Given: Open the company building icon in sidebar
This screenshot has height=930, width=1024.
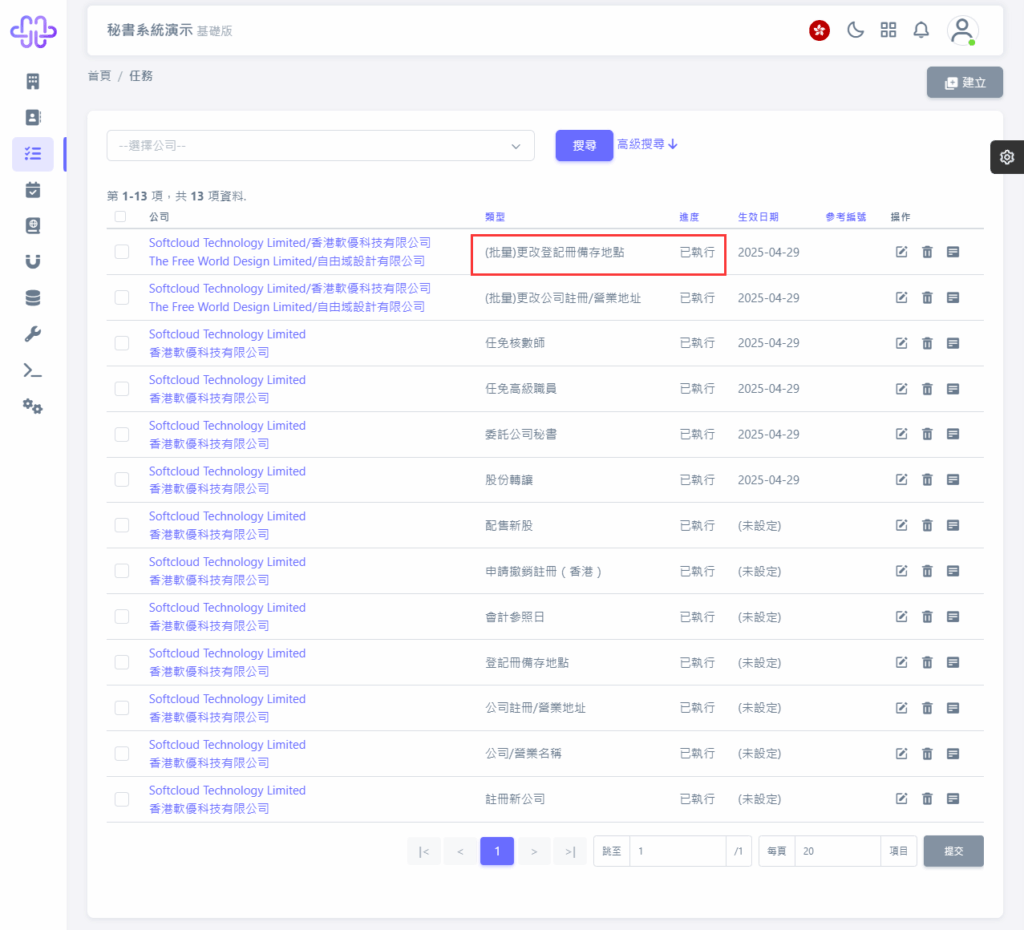Looking at the screenshot, I should click(x=33, y=82).
